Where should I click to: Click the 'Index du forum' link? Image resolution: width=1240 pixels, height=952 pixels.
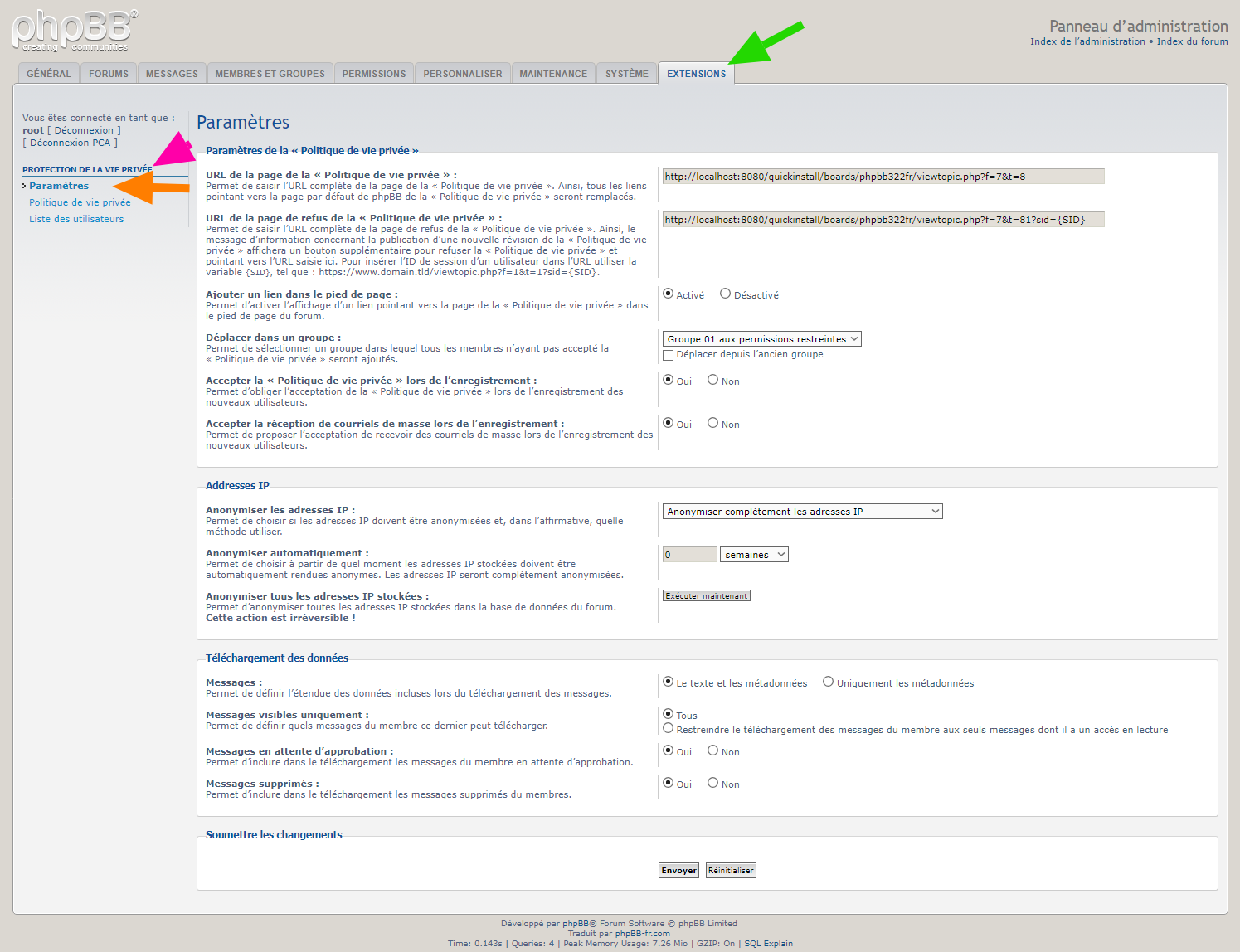pos(1192,41)
